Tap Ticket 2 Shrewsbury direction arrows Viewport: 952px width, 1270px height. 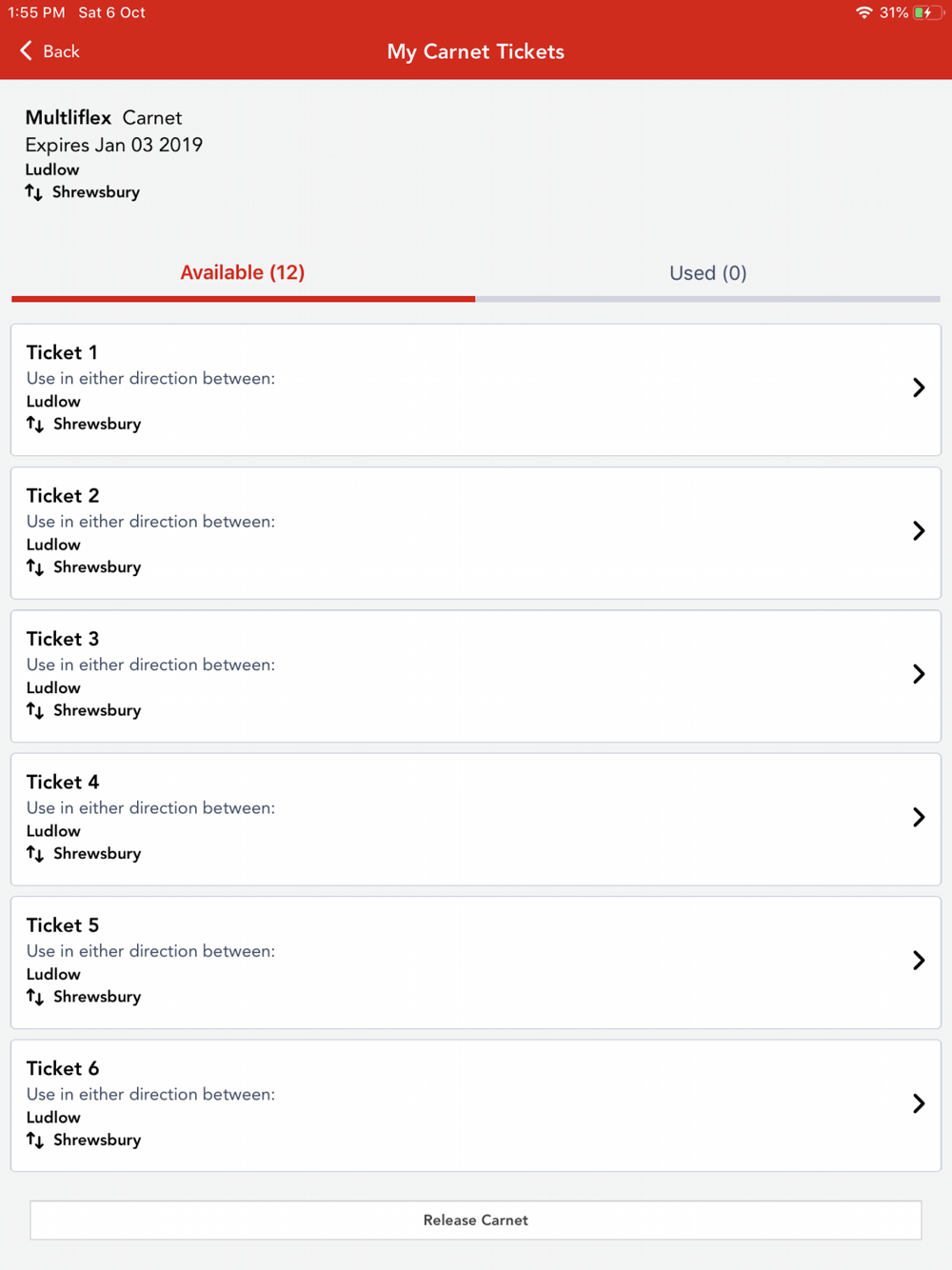[35, 567]
